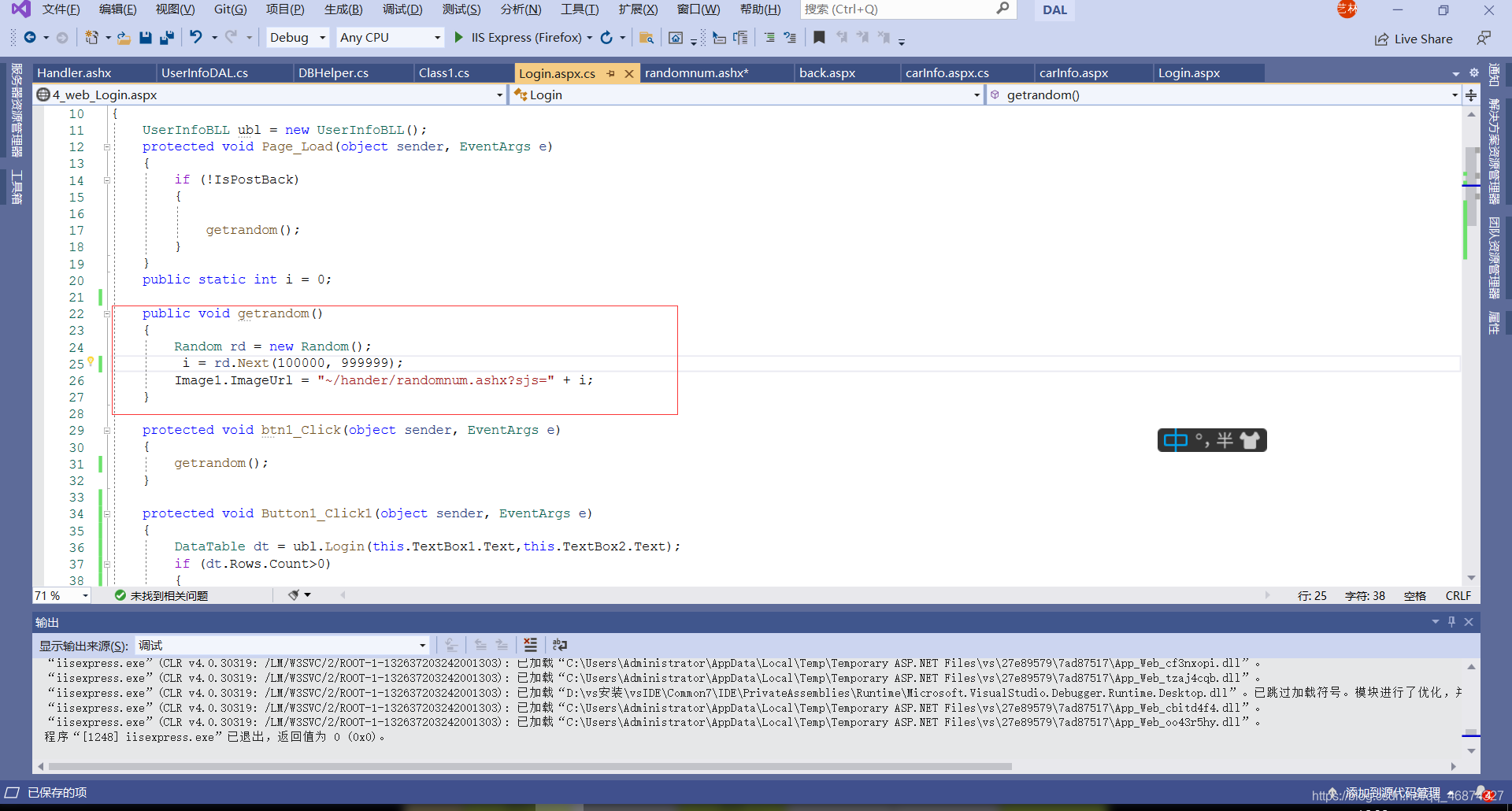The image size is (1512, 811).
Task: Collapse the if block on line 37
Action: point(107,564)
